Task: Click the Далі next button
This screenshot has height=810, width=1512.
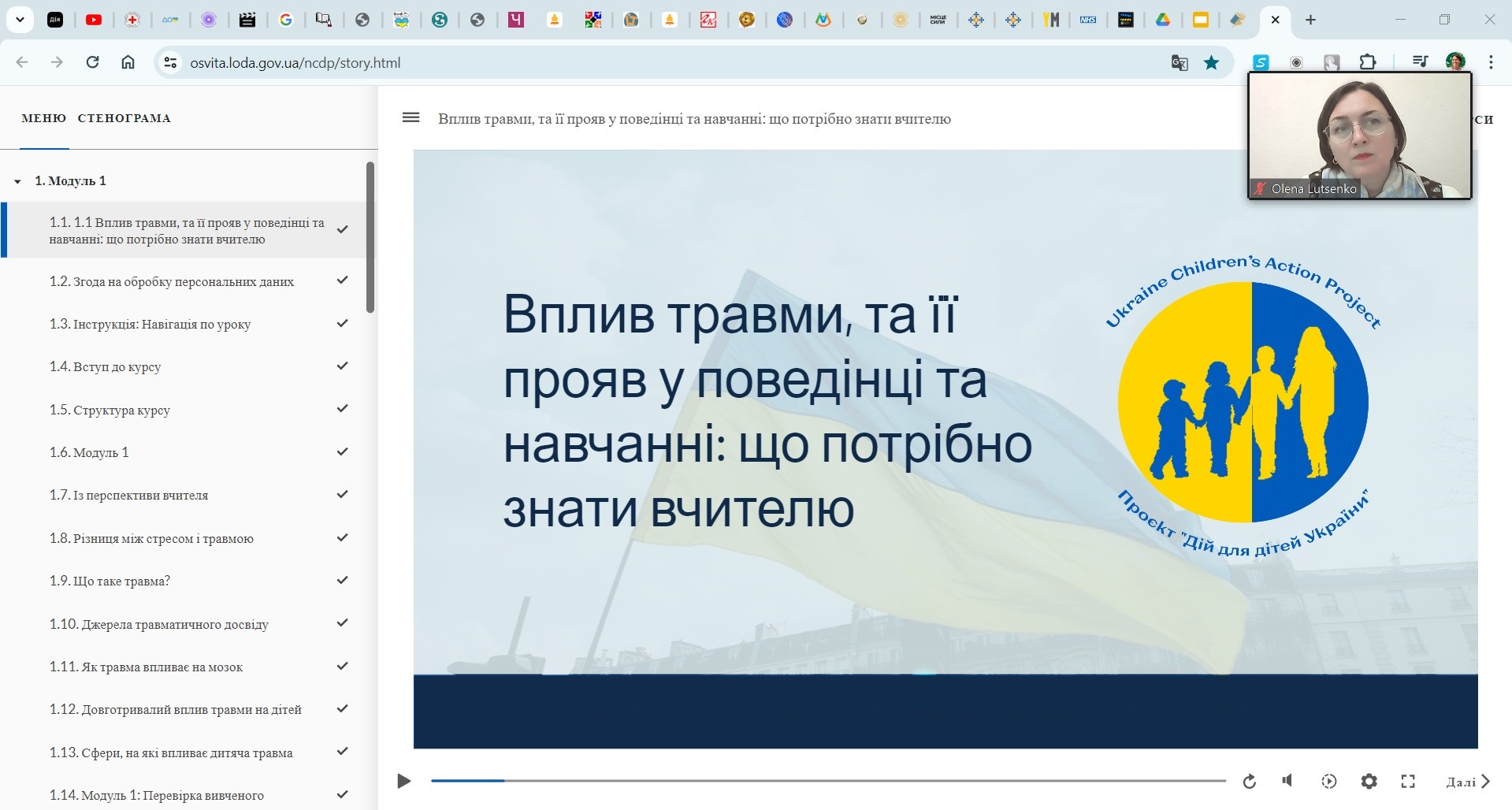Action: (x=1468, y=782)
